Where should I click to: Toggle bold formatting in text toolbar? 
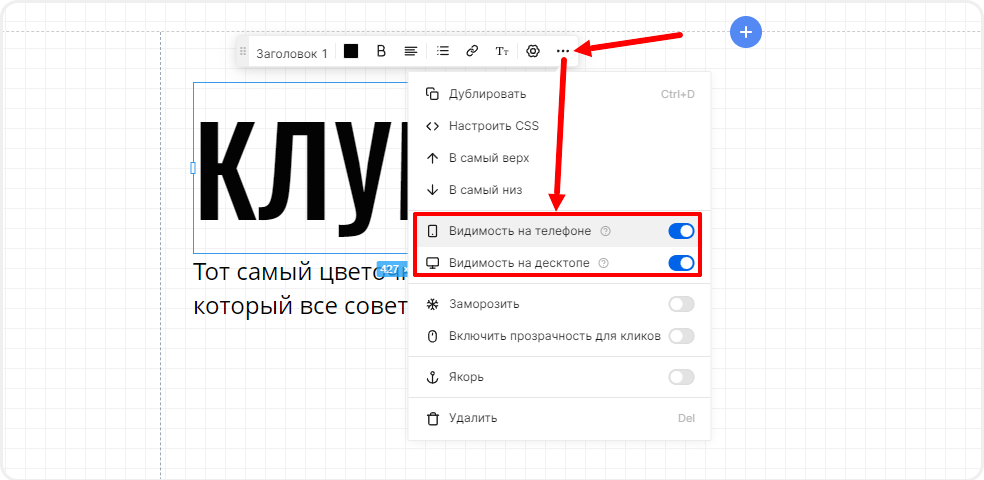point(381,51)
